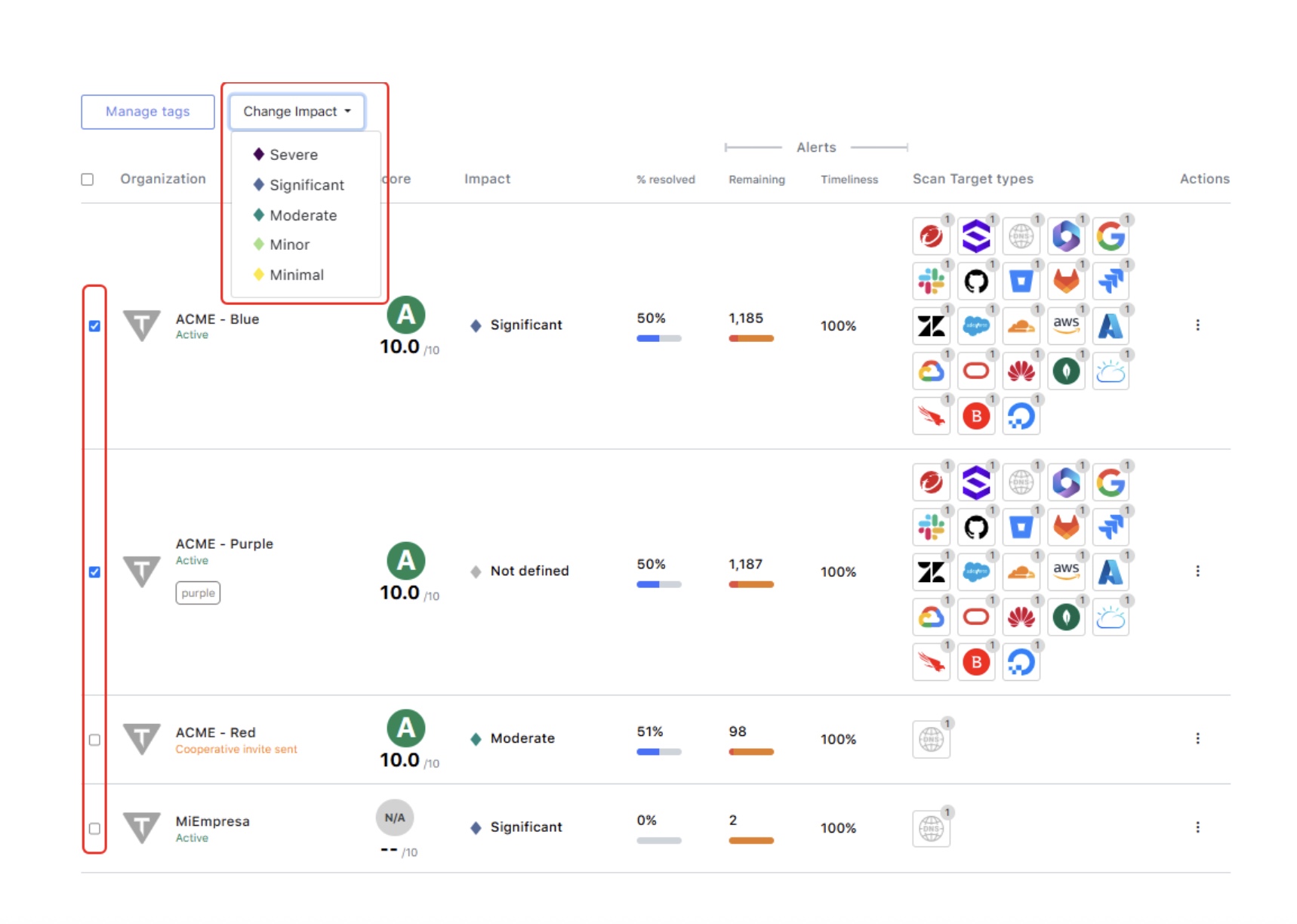Click the Trend Micro icon in ACME - Purple row

(931, 482)
